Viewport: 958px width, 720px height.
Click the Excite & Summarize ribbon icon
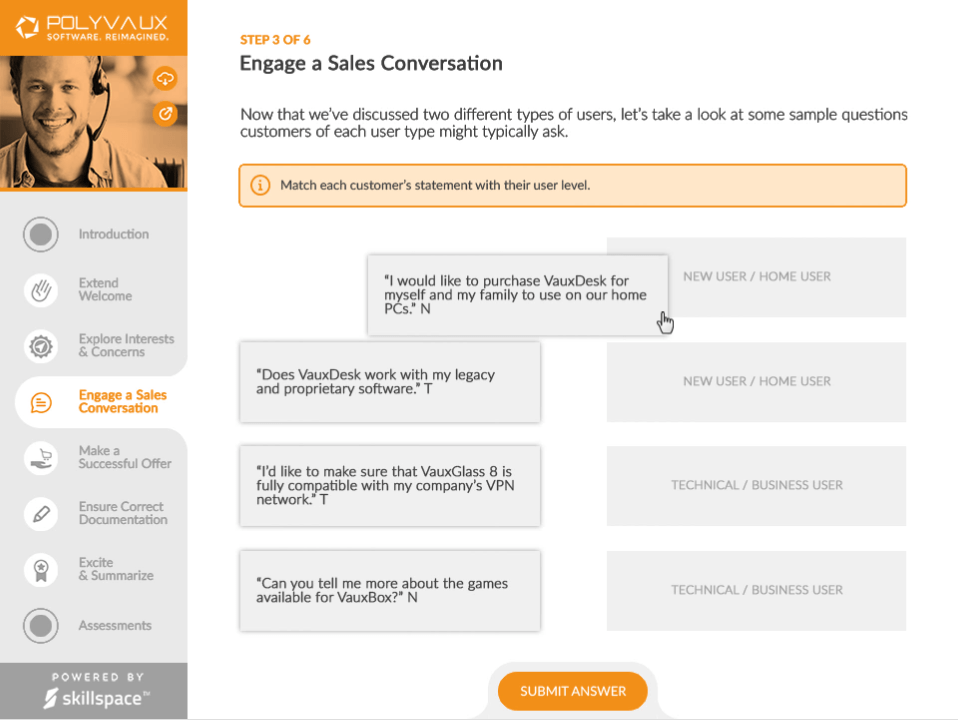39,568
